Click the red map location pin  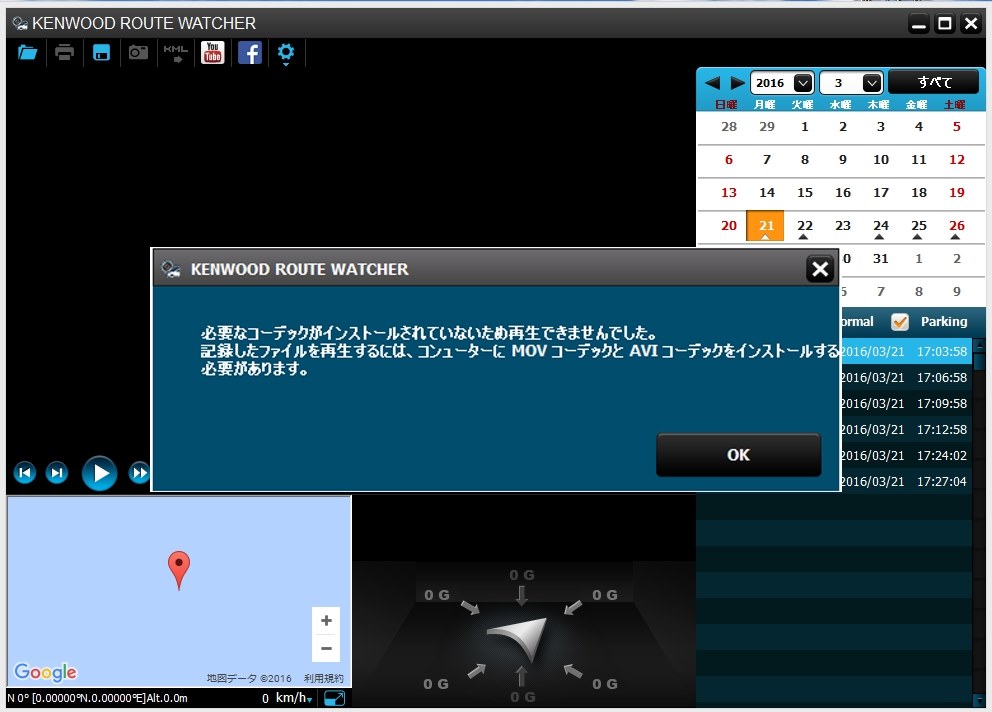click(179, 570)
